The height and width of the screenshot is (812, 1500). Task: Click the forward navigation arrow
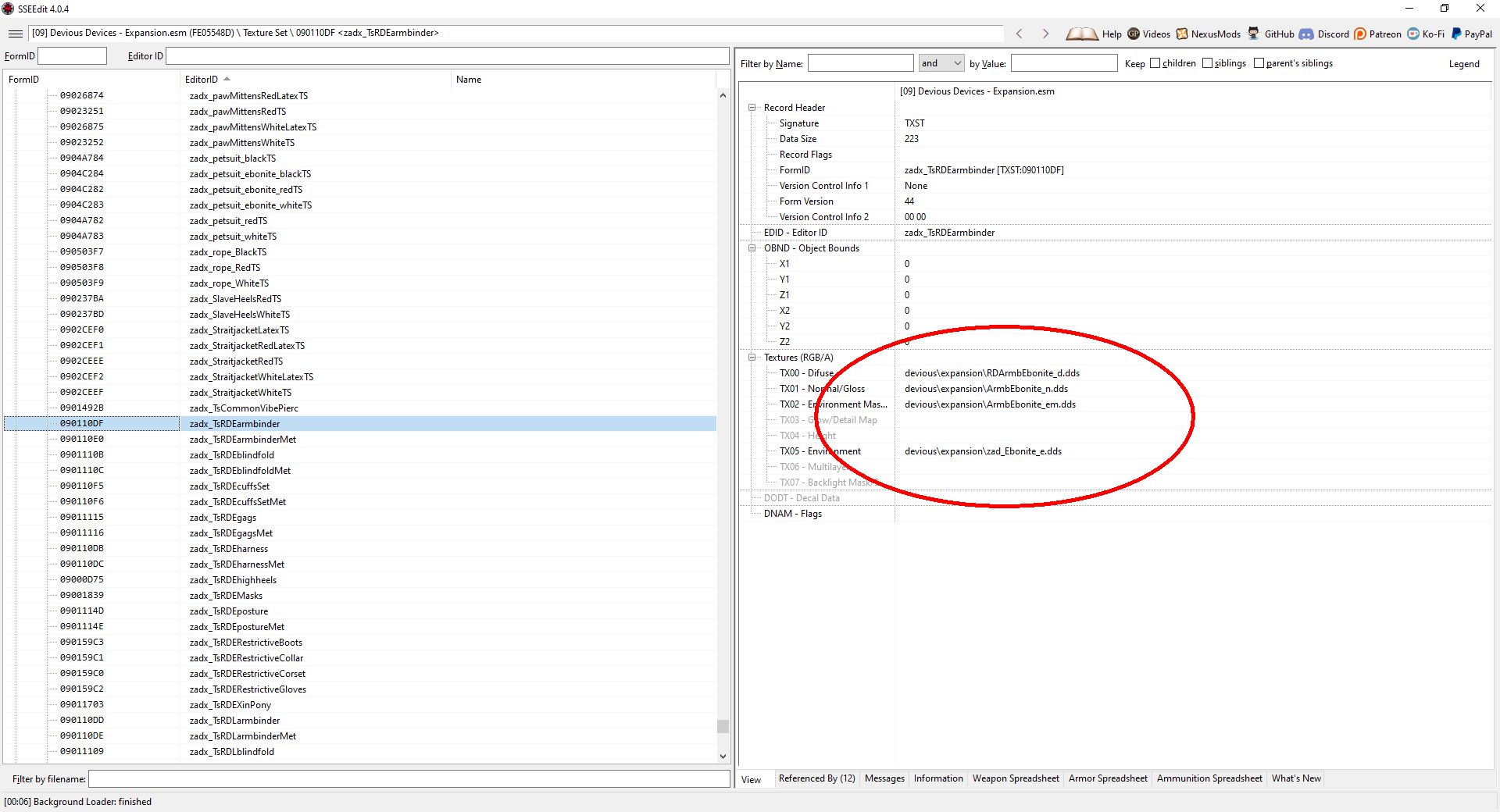(x=1045, y=34)
